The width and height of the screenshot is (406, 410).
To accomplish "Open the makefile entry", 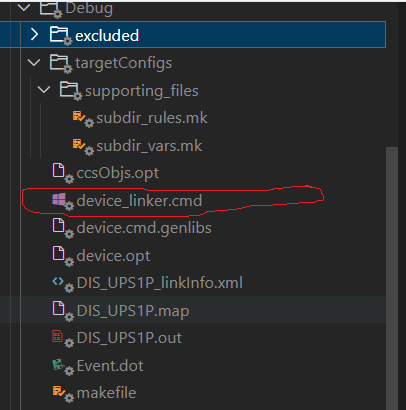I will pyautogui.click(x=106, y=393).
